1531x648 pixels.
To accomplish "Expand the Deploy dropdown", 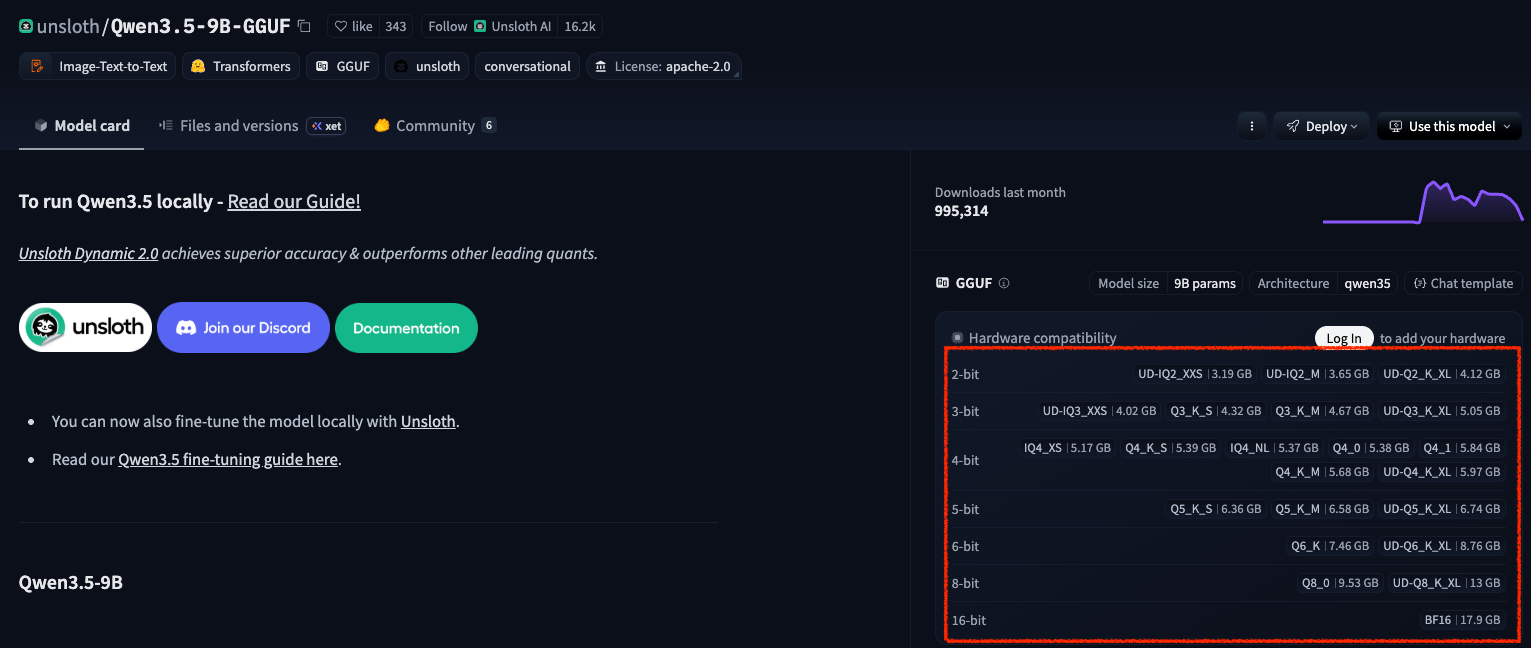I will [1322, 126].
